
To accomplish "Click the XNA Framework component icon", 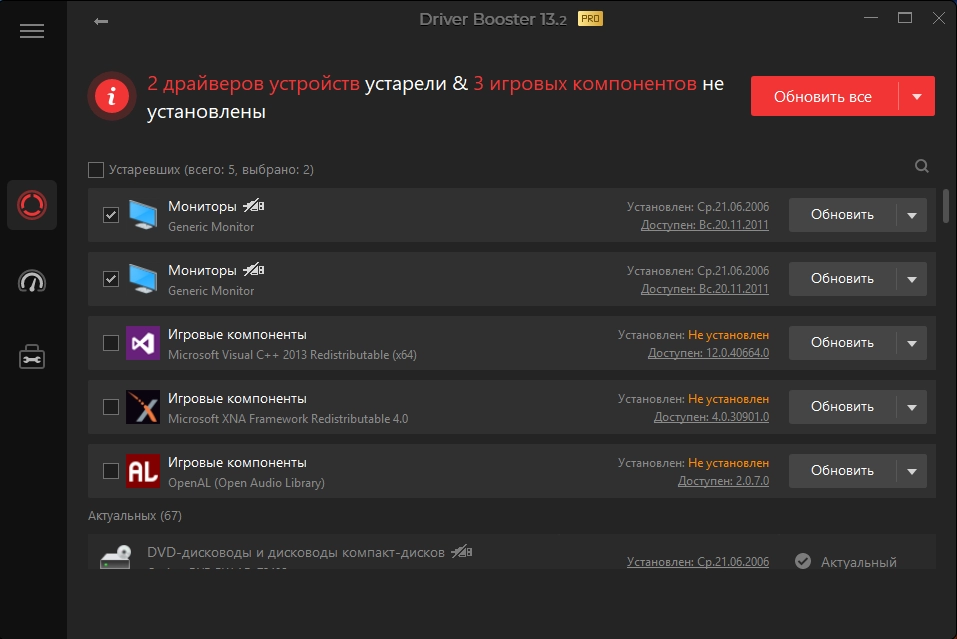I will pyautogui.click(x=143, y=407).
